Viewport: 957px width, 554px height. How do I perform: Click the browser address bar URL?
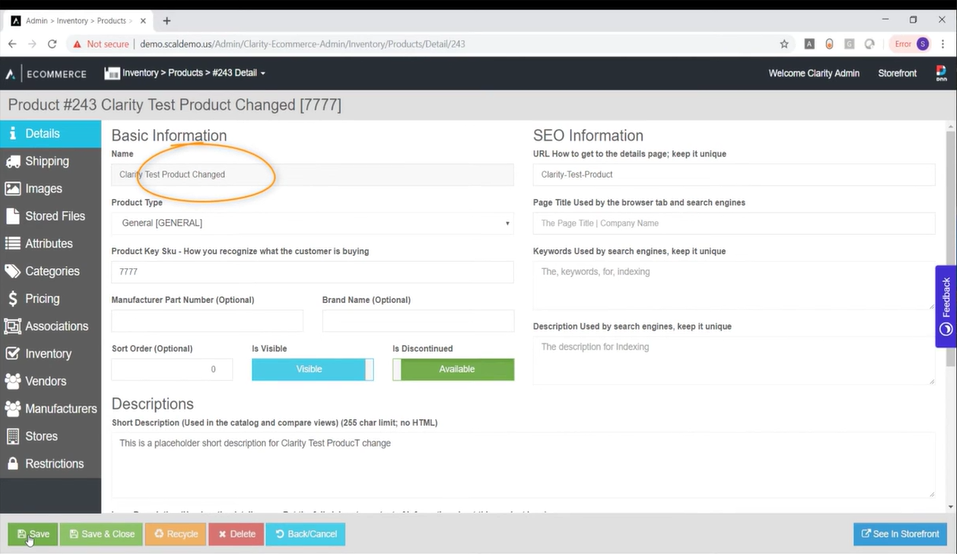[x=302, y=44]
